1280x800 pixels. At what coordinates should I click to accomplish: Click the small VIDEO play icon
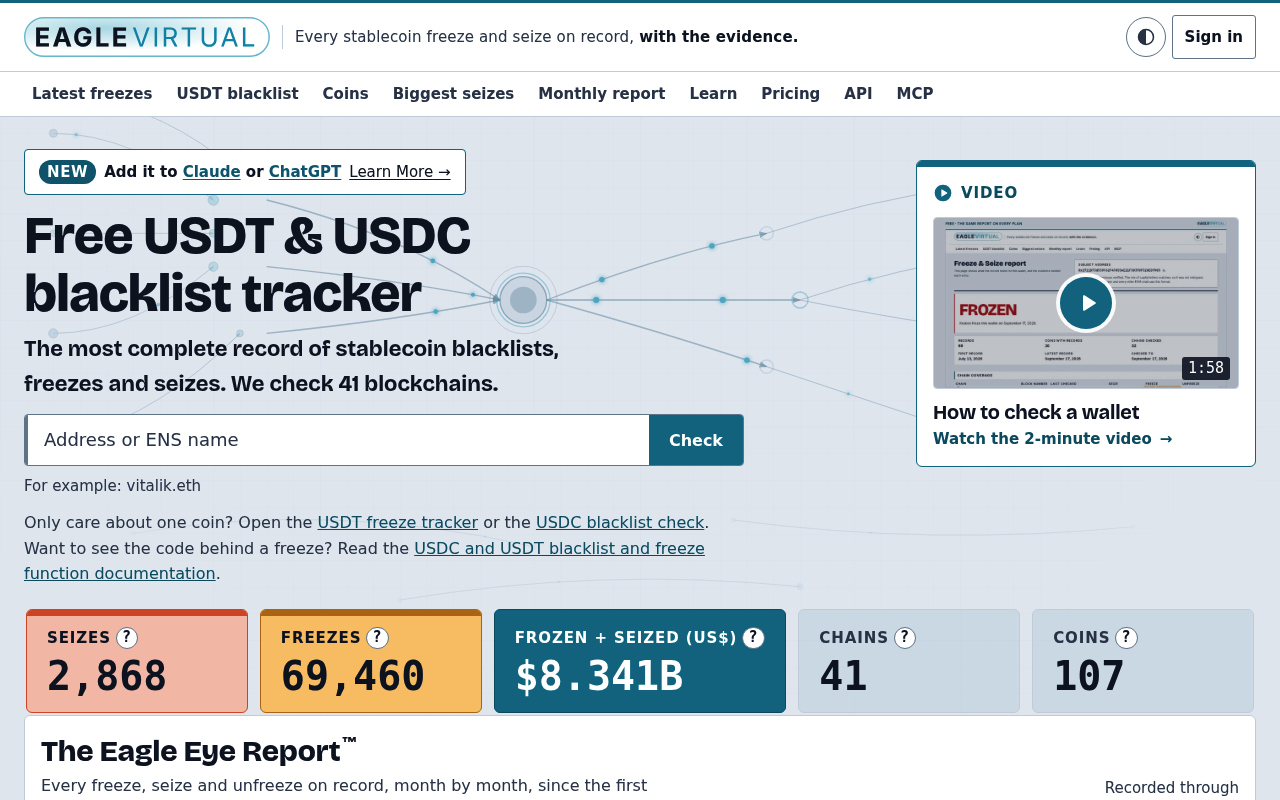point(943,193)
